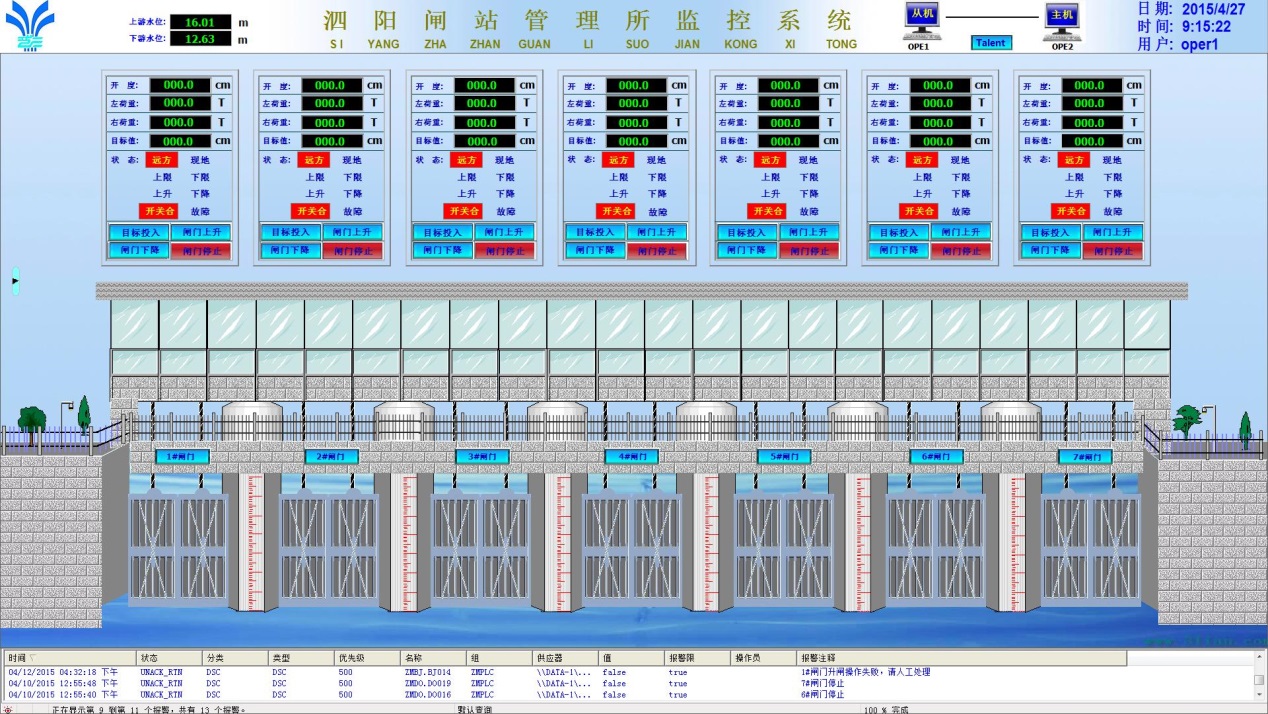Click the alarm list scroll down arrow
1268x714 pixels.
[x=1259, y=695]
